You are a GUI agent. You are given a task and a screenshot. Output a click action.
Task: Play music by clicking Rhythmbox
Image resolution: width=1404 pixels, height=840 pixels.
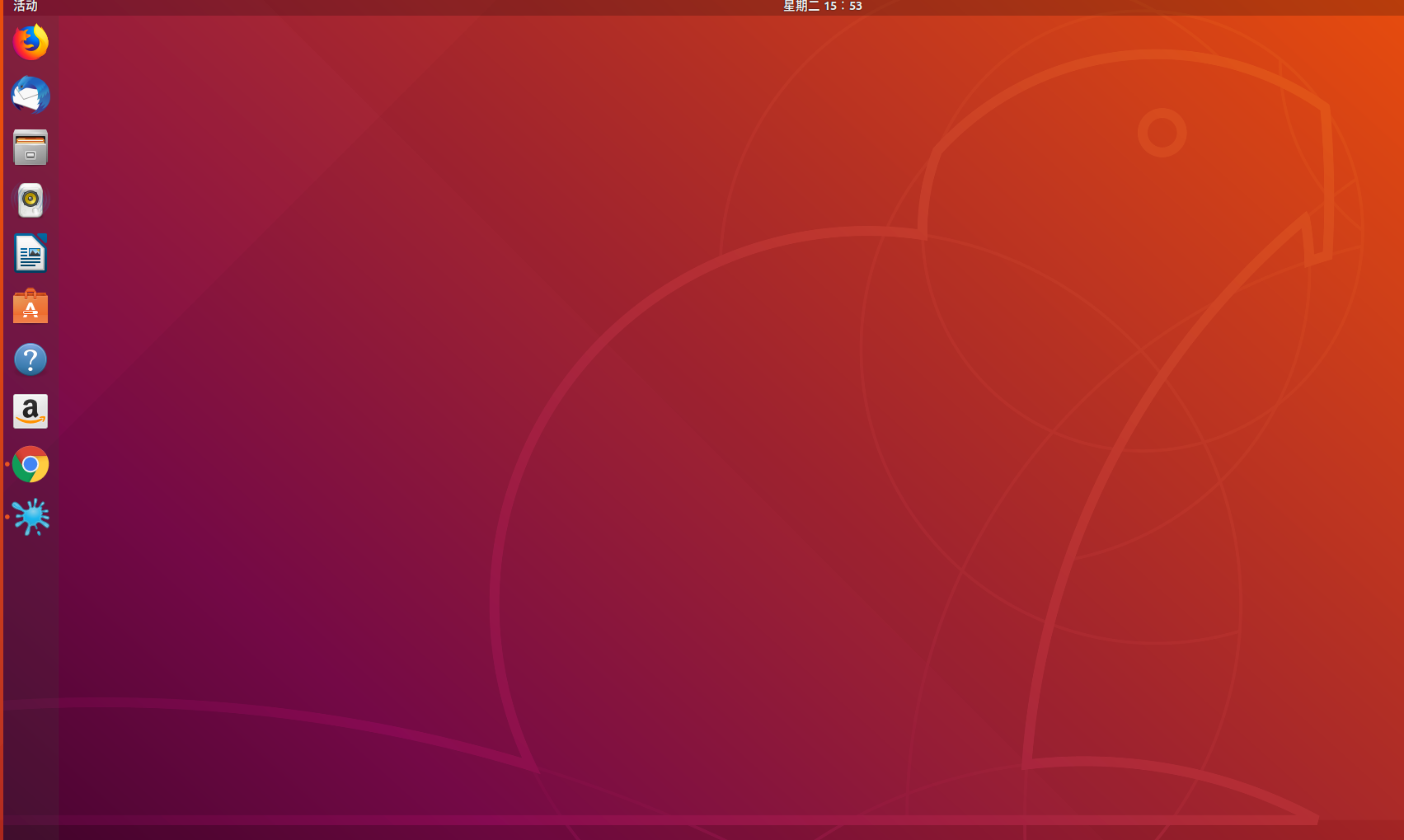[x=30, y=199]
